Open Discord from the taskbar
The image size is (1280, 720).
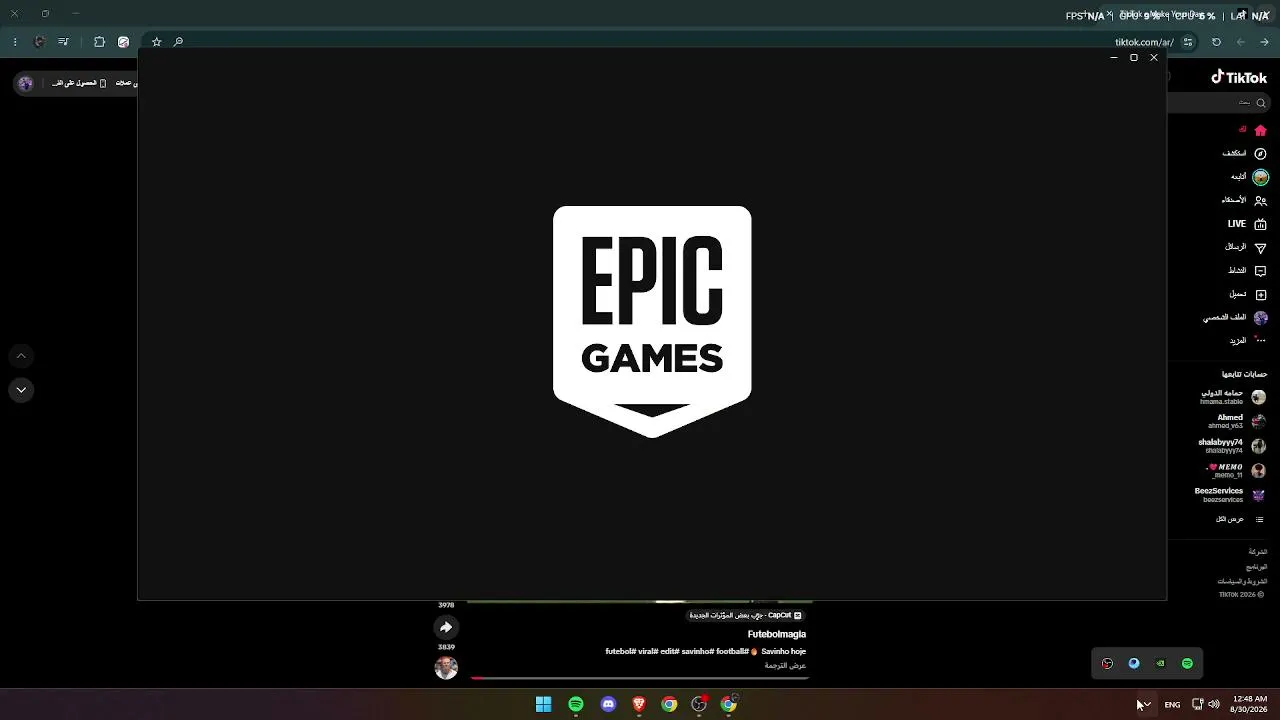pyautogui.click(x=608, y=704)
